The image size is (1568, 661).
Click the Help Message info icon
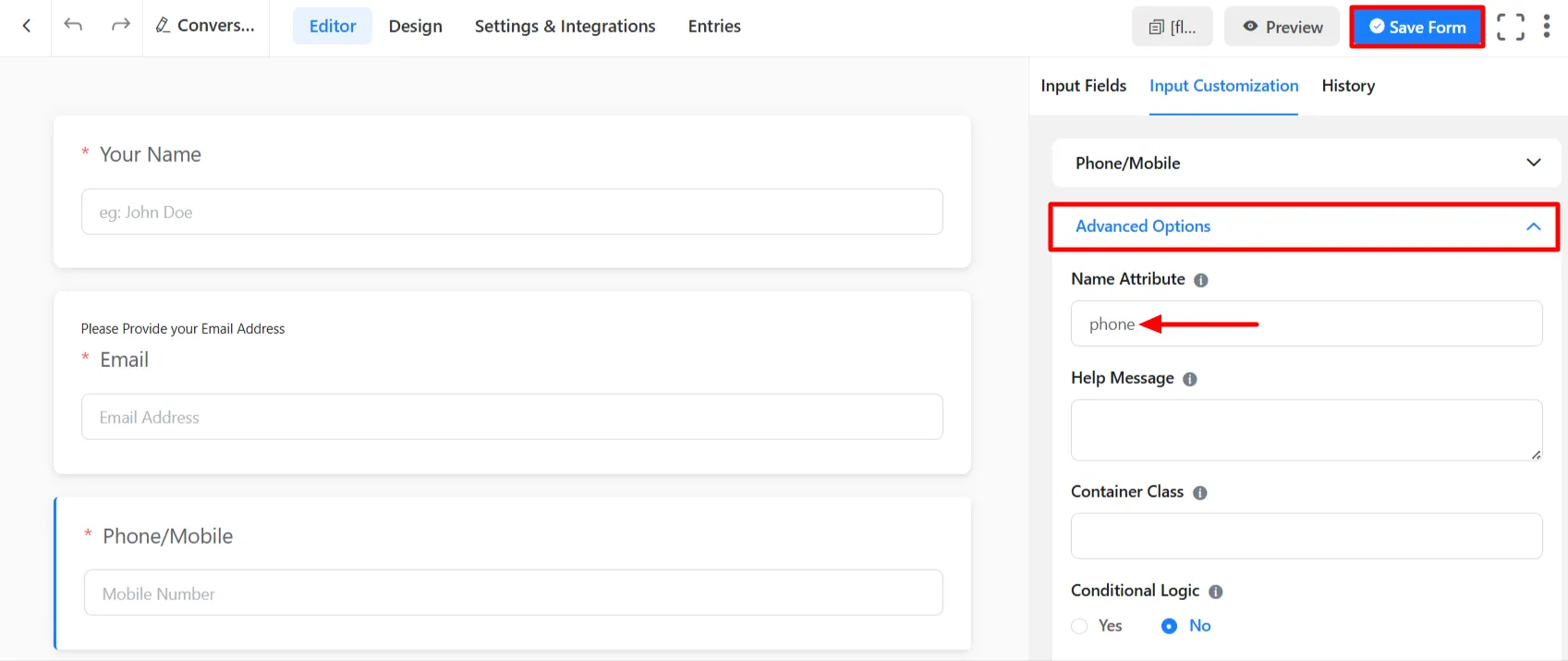tap(1189, 379)
